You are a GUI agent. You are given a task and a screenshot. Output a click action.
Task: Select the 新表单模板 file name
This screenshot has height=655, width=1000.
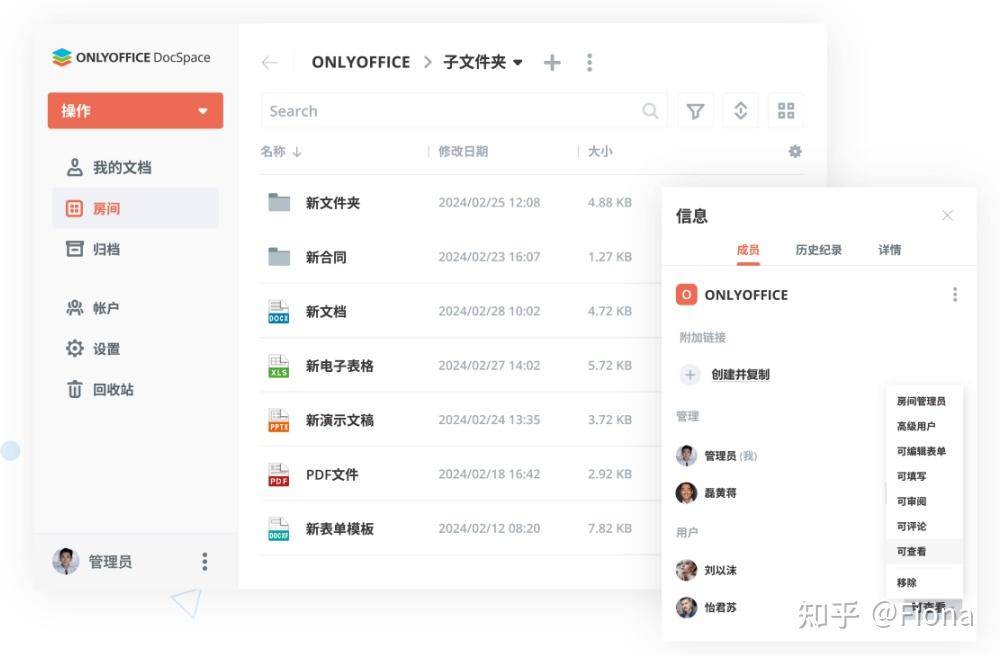tap(339, 529)
